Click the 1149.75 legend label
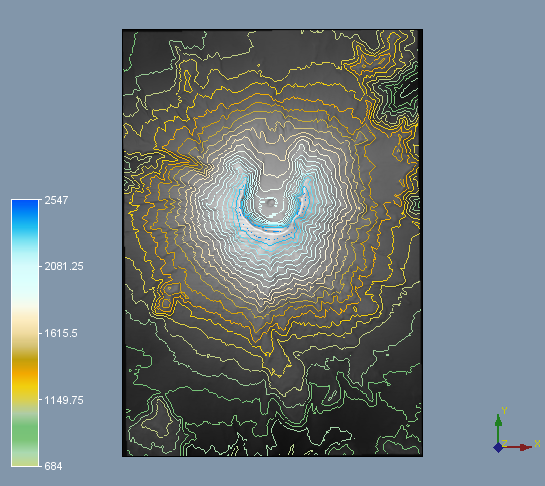This screenshot has height=486, width=545. [64, 400]
